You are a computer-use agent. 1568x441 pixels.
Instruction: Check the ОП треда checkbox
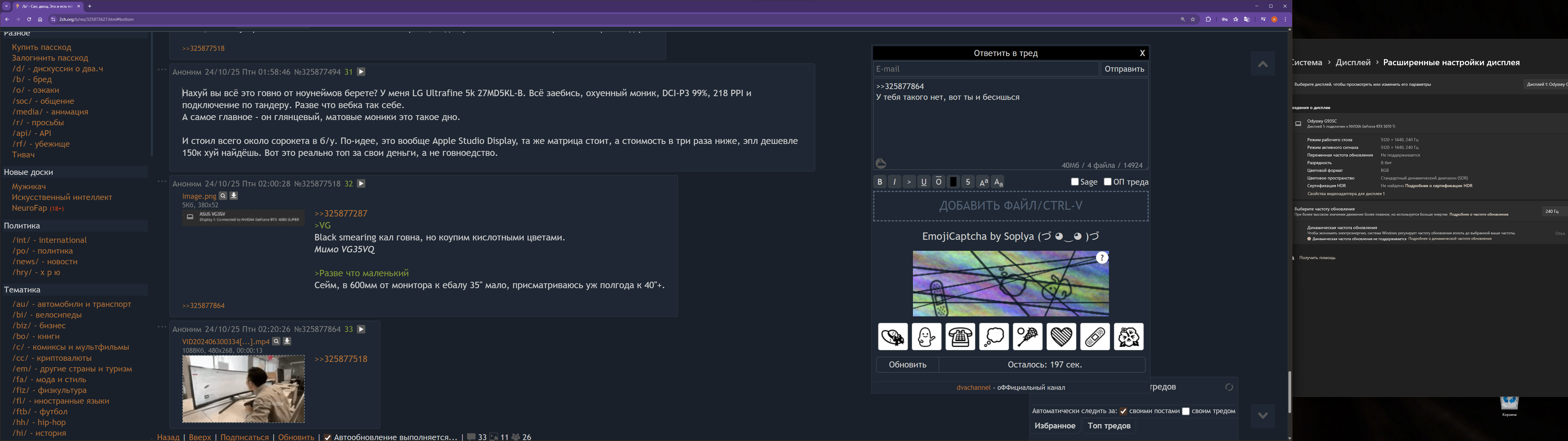click(x=1108, y=182)
